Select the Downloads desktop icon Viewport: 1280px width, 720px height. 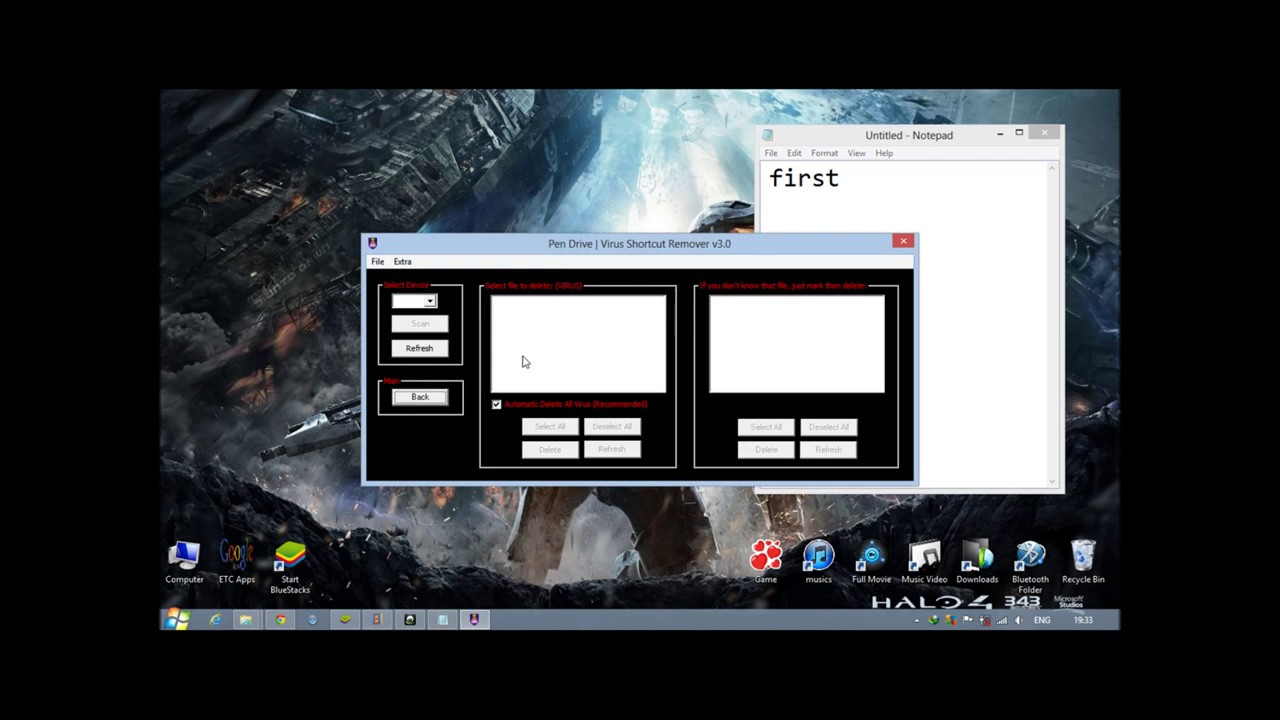[977, 563]
